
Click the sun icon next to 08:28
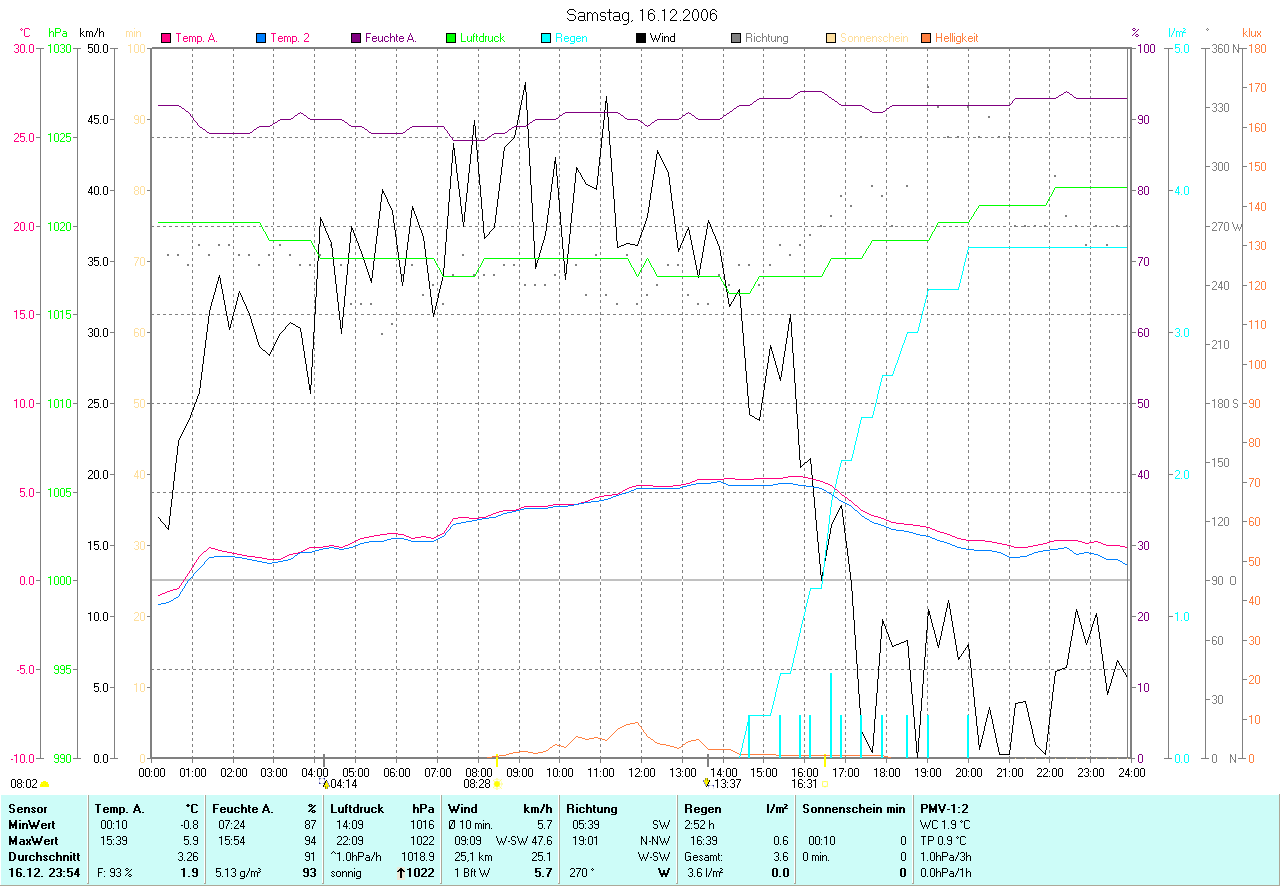(497, 785)
